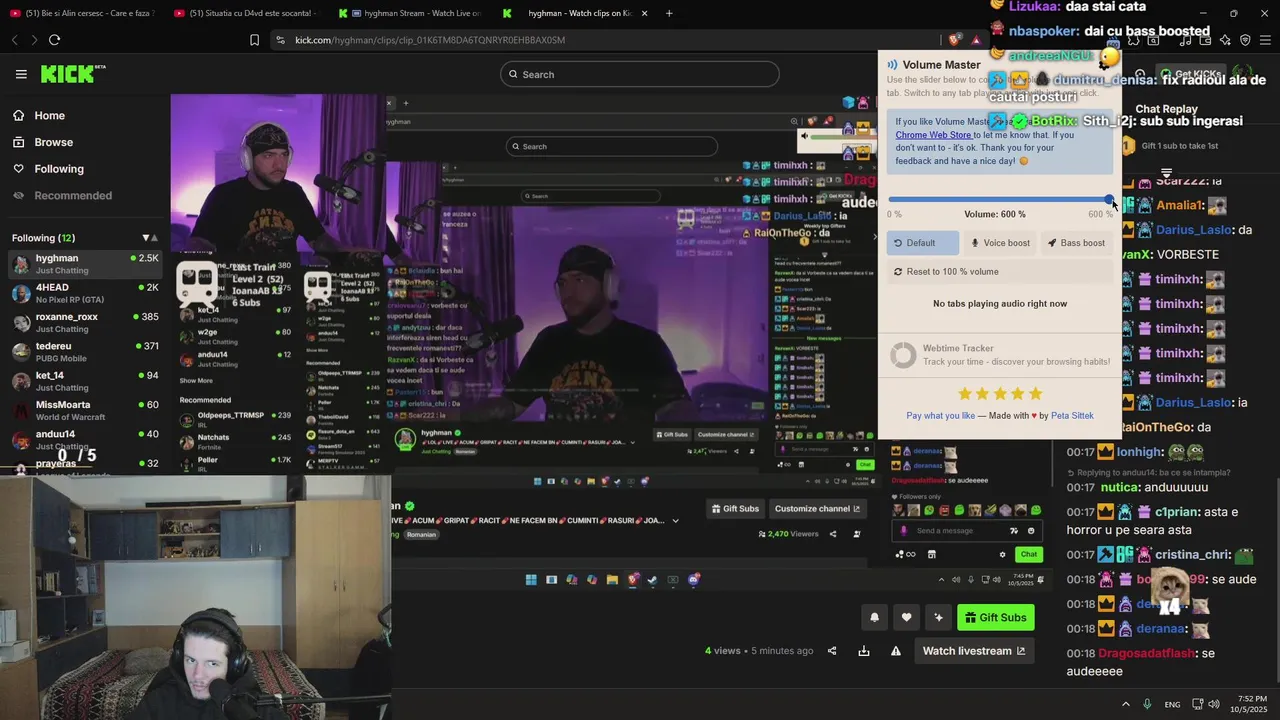Download the clip

tap(864, 651)
